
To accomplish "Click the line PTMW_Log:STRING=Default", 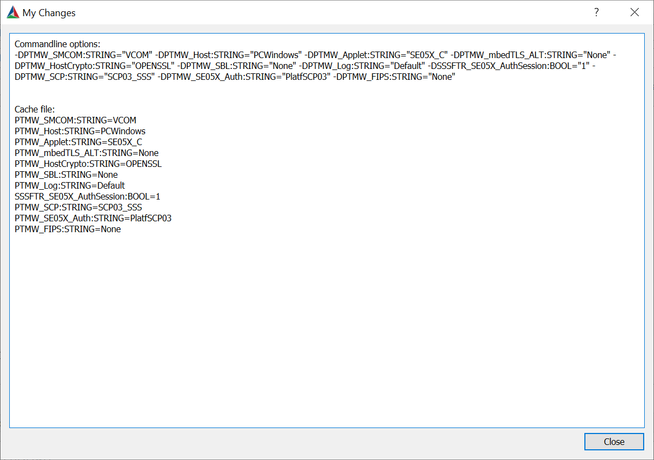I will tap(69, 186).
